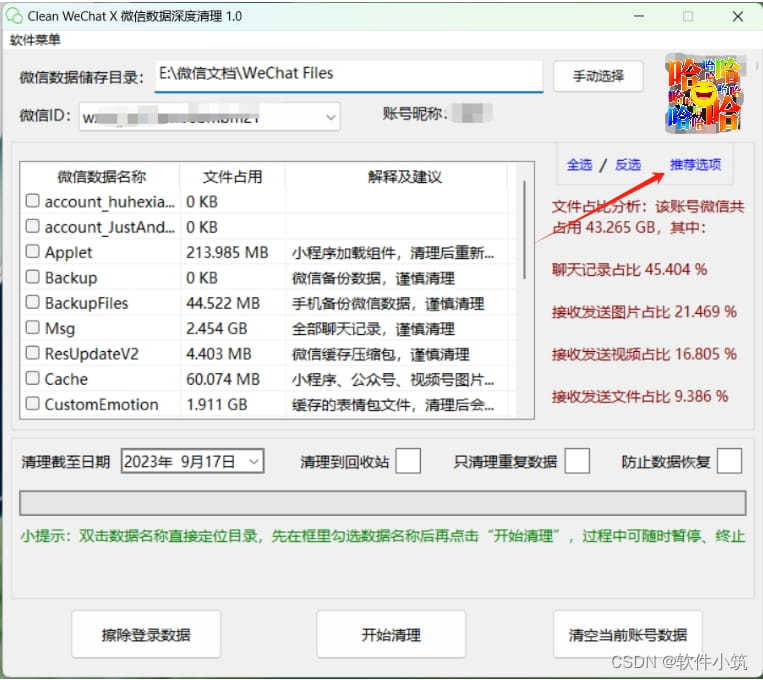Click the green 小提示 tip text
Image resolution: width=763 pixels, height=680 pixels.
(382, 536)
